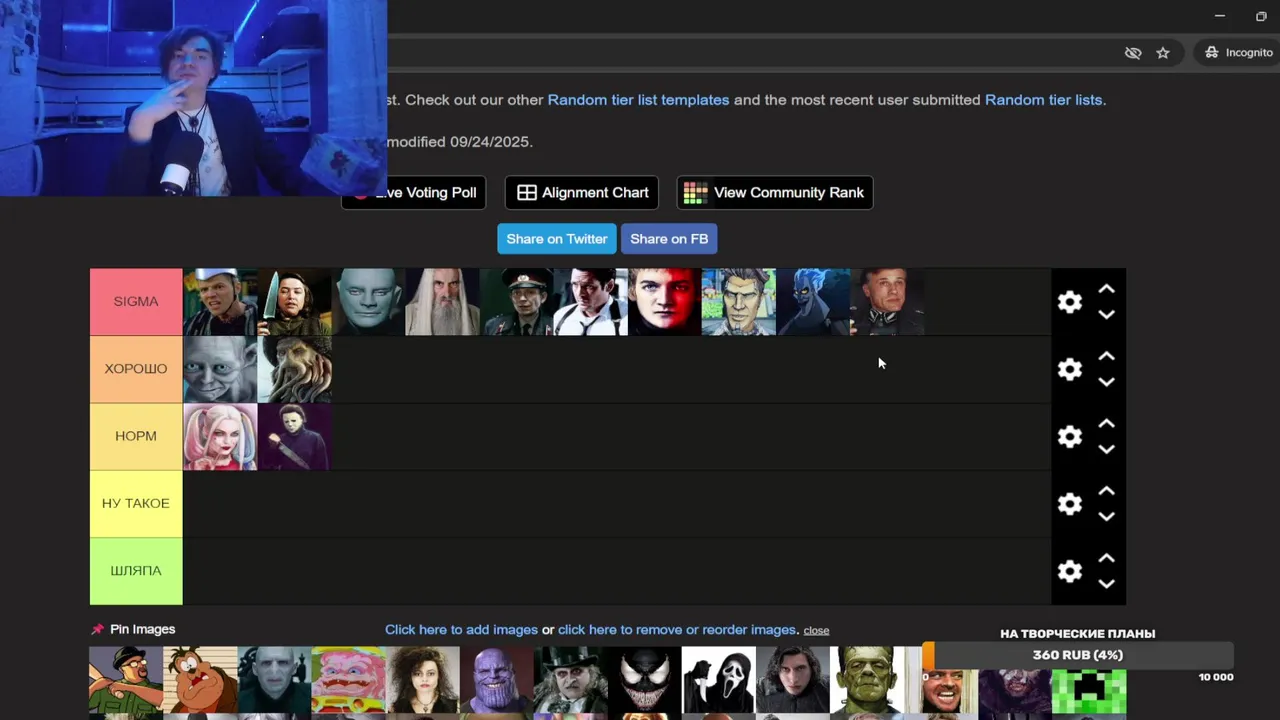
Task: Select the SIGMA tier label
Action: (136, 302)
